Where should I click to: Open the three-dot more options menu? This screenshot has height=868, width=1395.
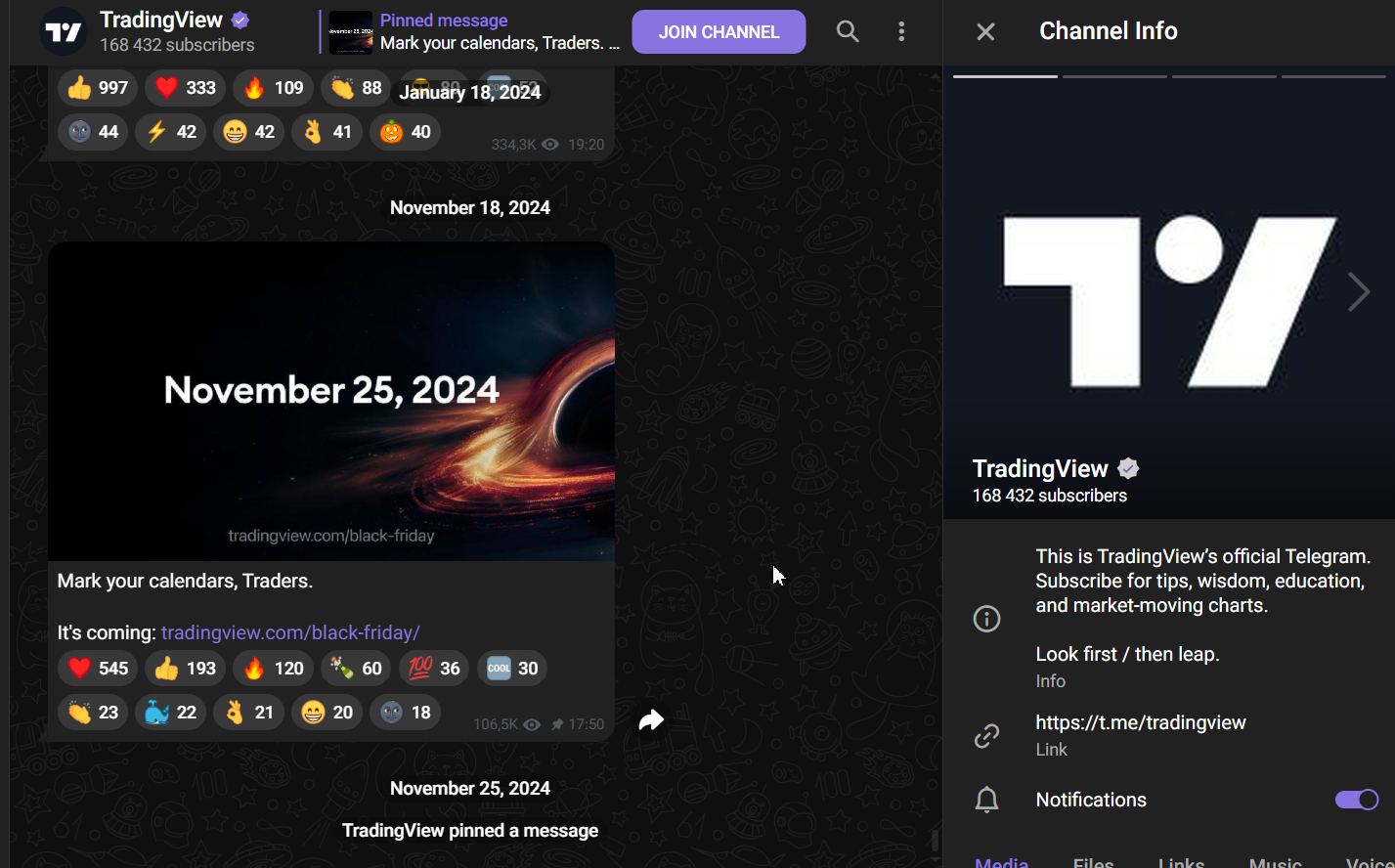coord(901,31)
